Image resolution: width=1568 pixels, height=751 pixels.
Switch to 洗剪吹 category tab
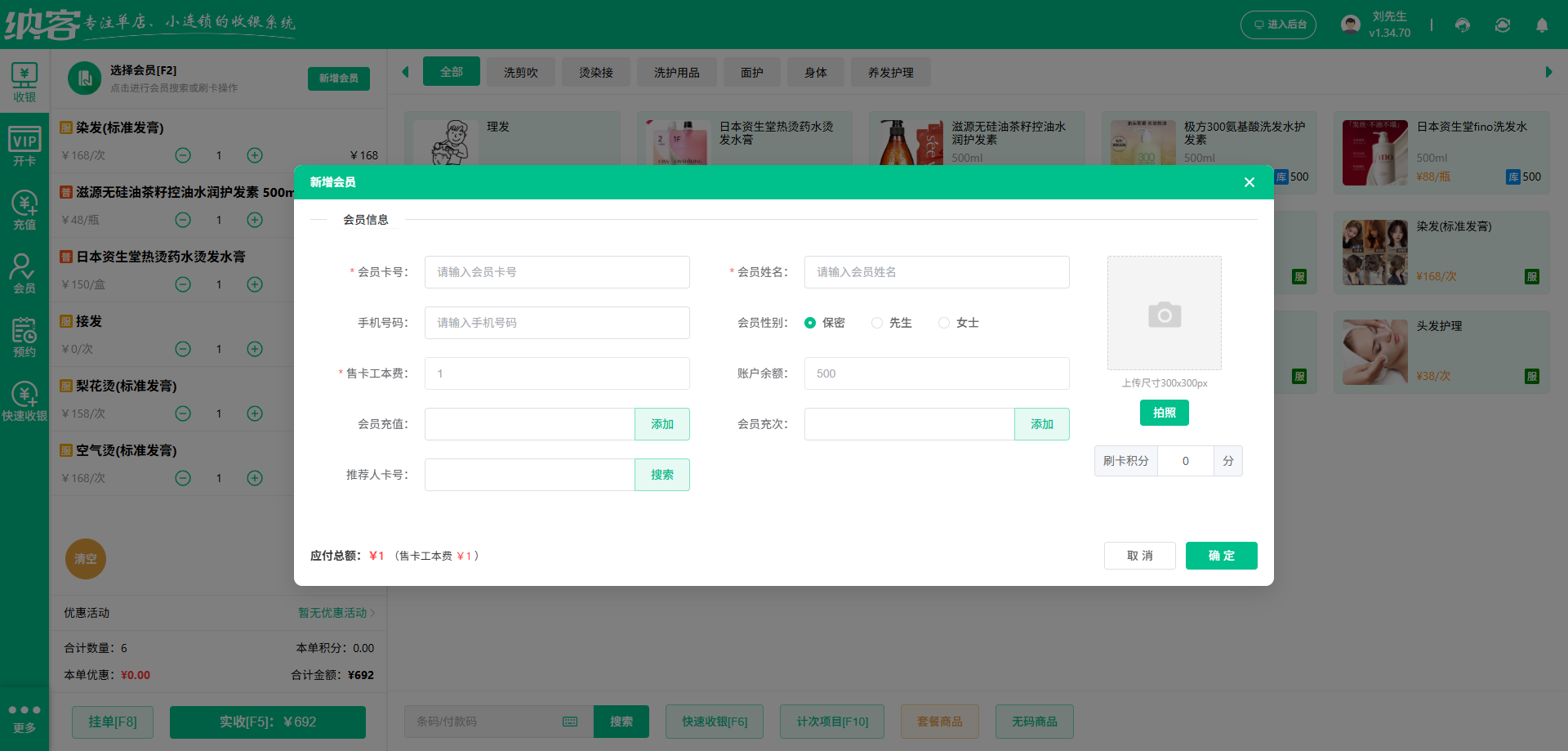pos(521,73)
